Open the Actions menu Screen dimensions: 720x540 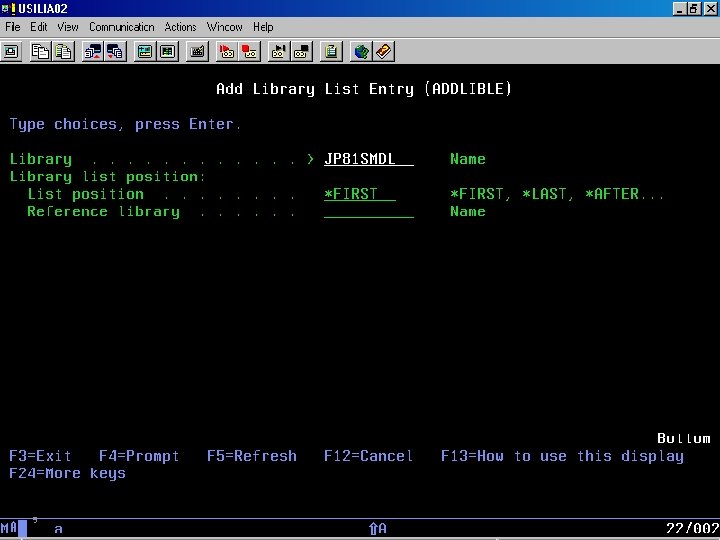[x=180, y=27]
